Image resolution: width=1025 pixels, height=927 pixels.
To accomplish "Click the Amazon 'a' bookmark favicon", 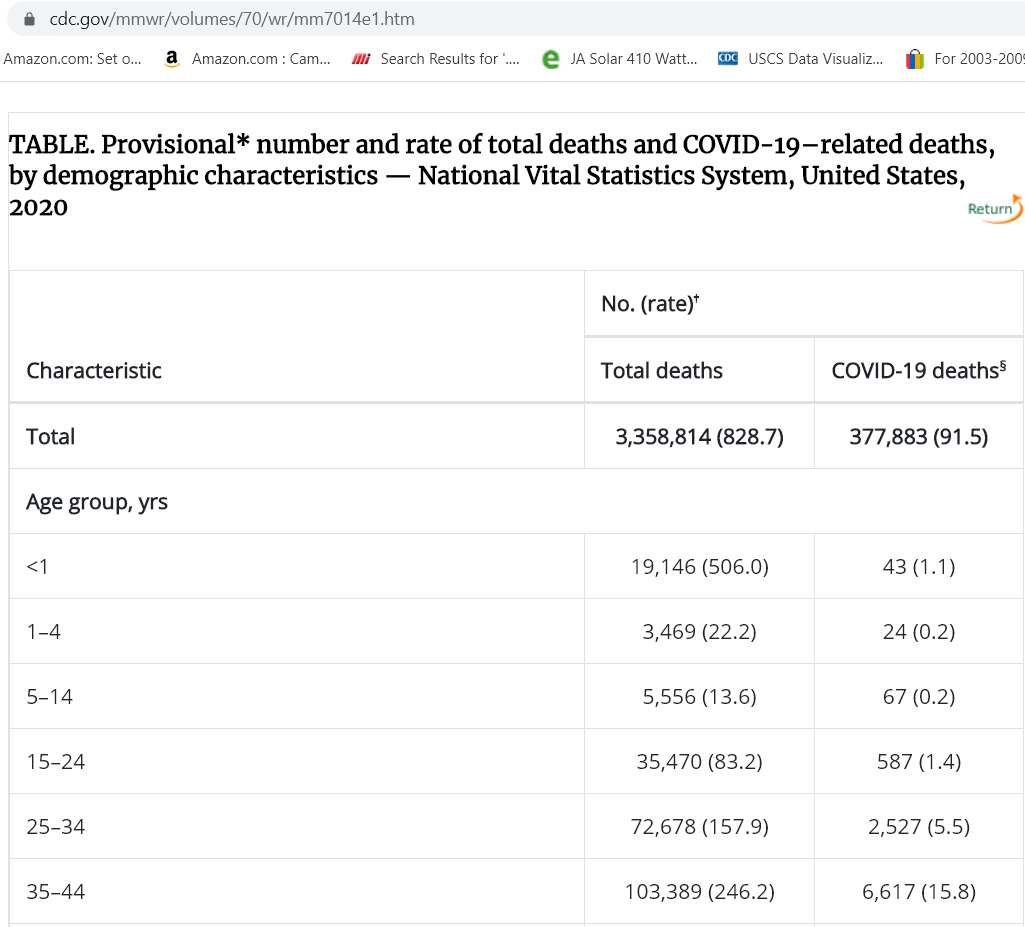I will [172, 59].
